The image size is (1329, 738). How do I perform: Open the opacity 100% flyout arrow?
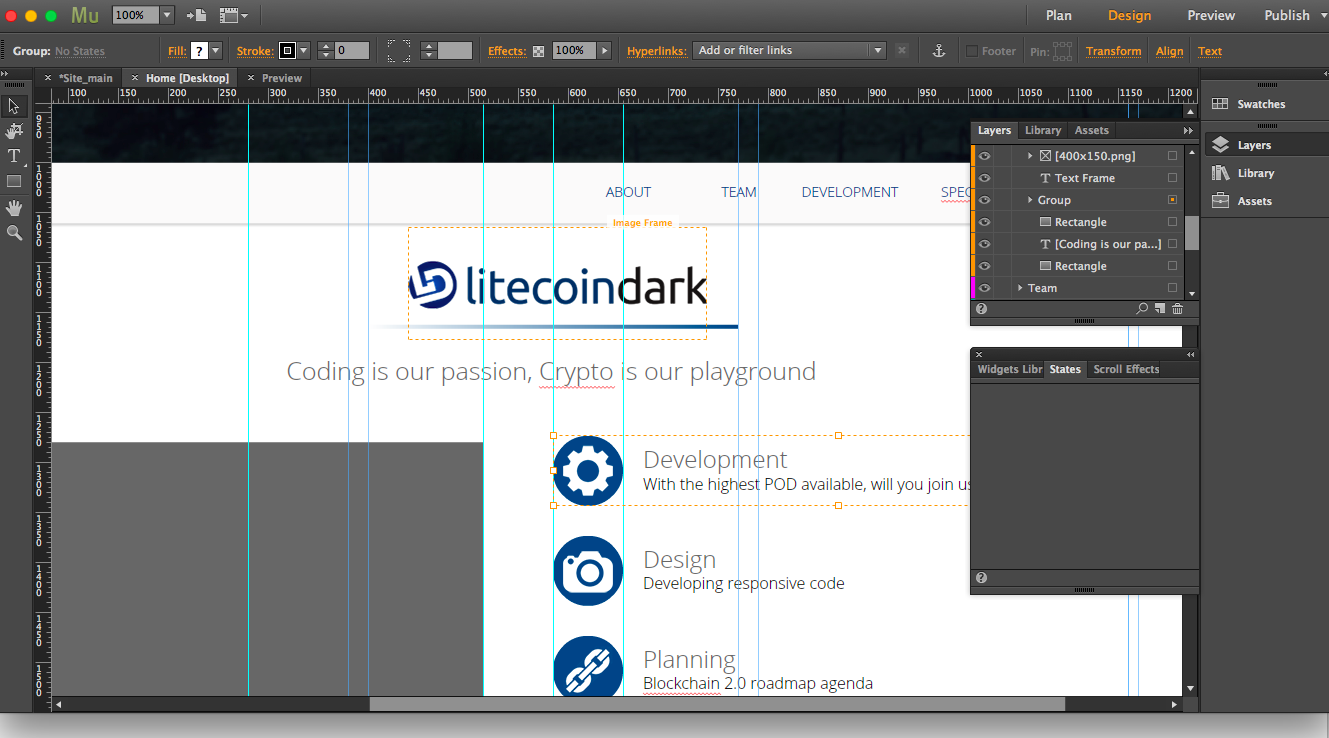click(x=604, y=51)
